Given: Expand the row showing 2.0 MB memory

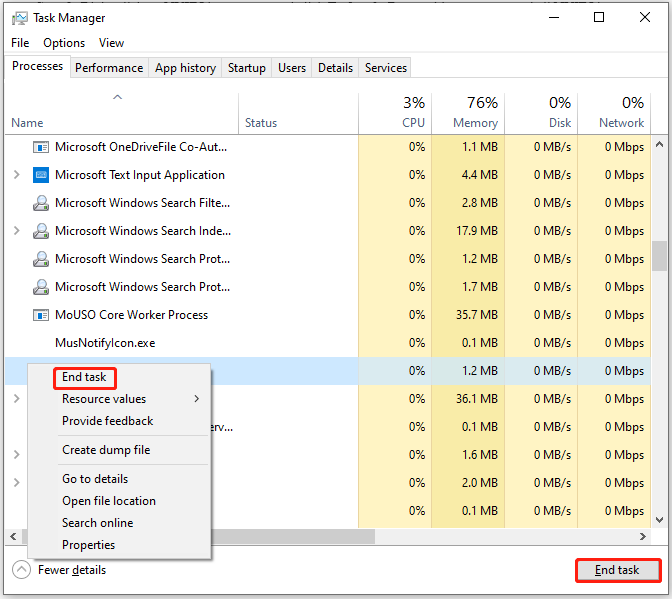Looking at the screenshot, I should (x=16, y=483).
